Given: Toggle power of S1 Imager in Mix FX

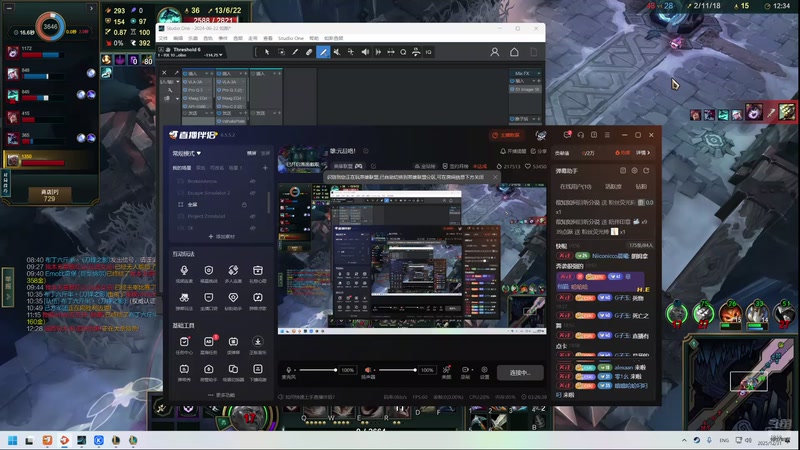Looking at the screenshot, I should tap(512, 89).
